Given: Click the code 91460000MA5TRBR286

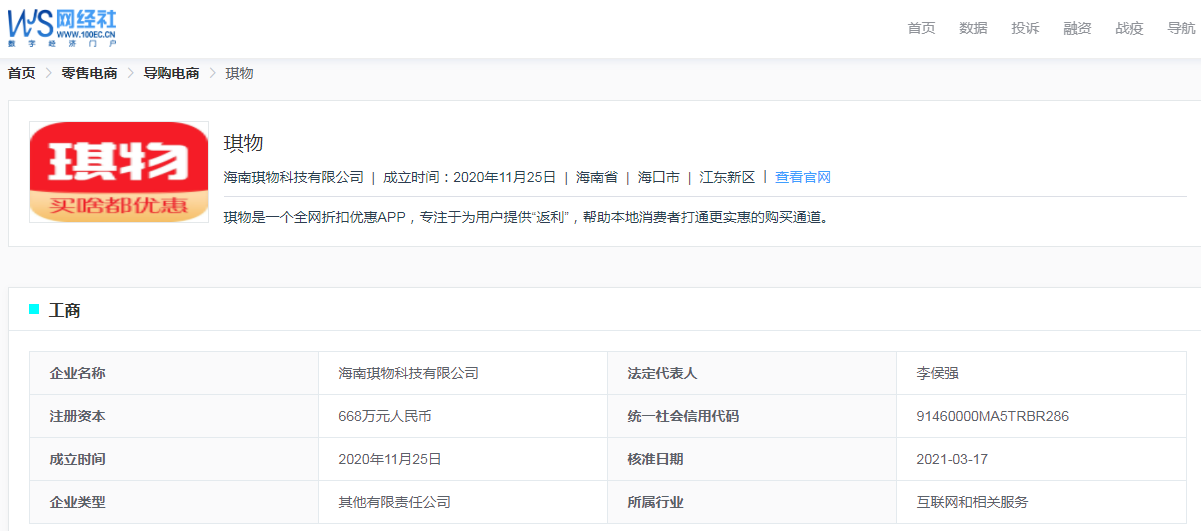Looking at the screenshot, I should (992, 416).
